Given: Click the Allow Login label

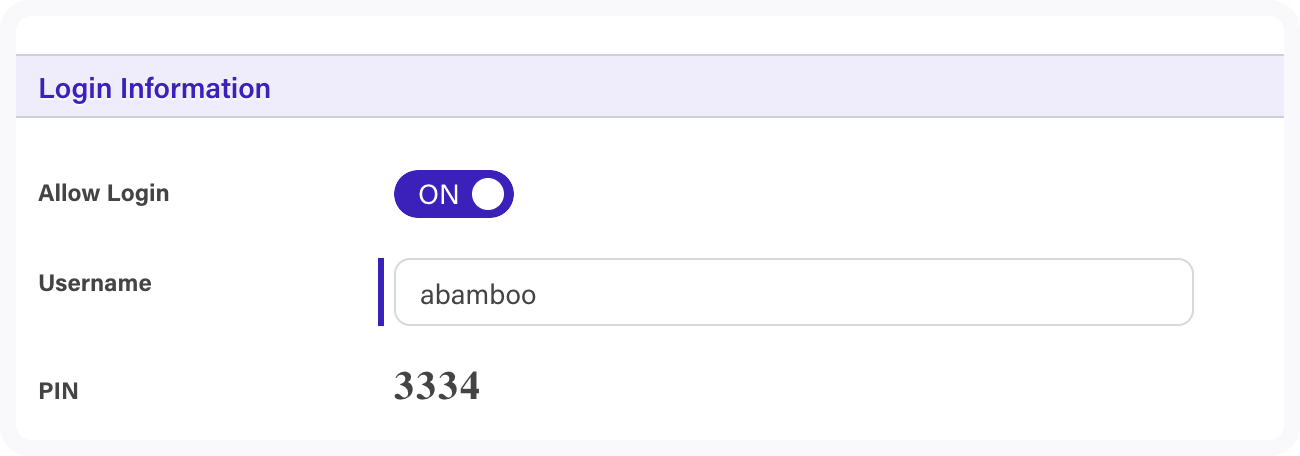Looking at the screenshot, I should (x=104, y=193).
